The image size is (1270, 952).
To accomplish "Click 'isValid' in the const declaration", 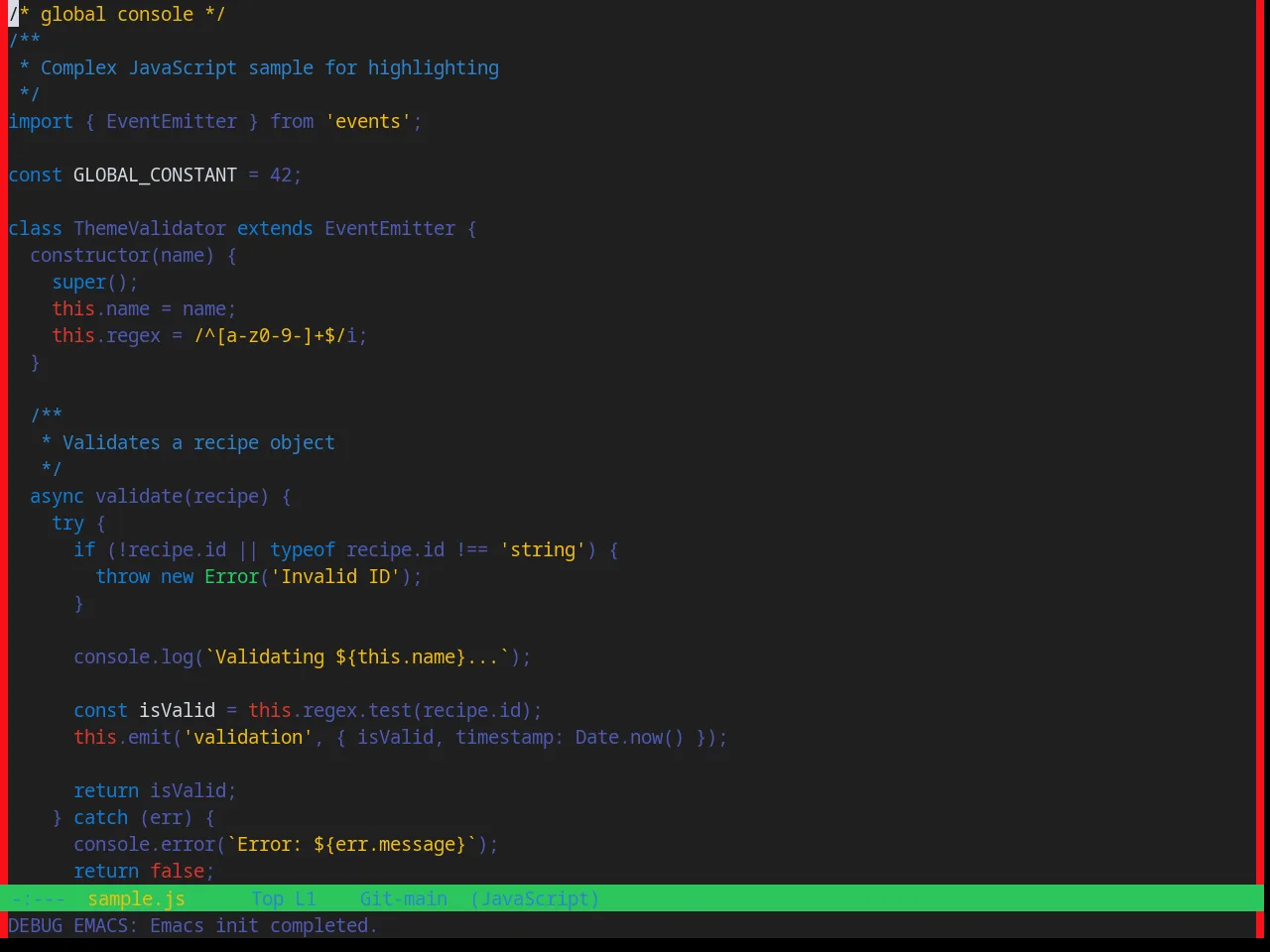I will [x=177, y=710].
